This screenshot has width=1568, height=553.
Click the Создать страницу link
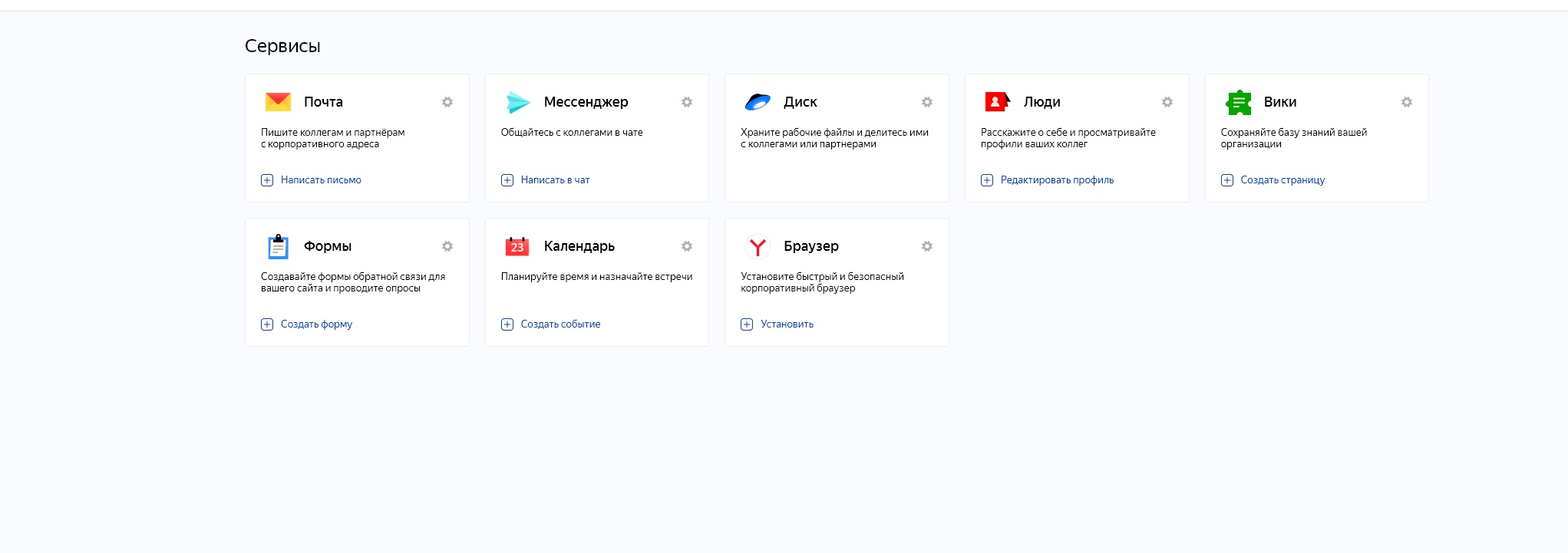click(x=1282, y=180)
